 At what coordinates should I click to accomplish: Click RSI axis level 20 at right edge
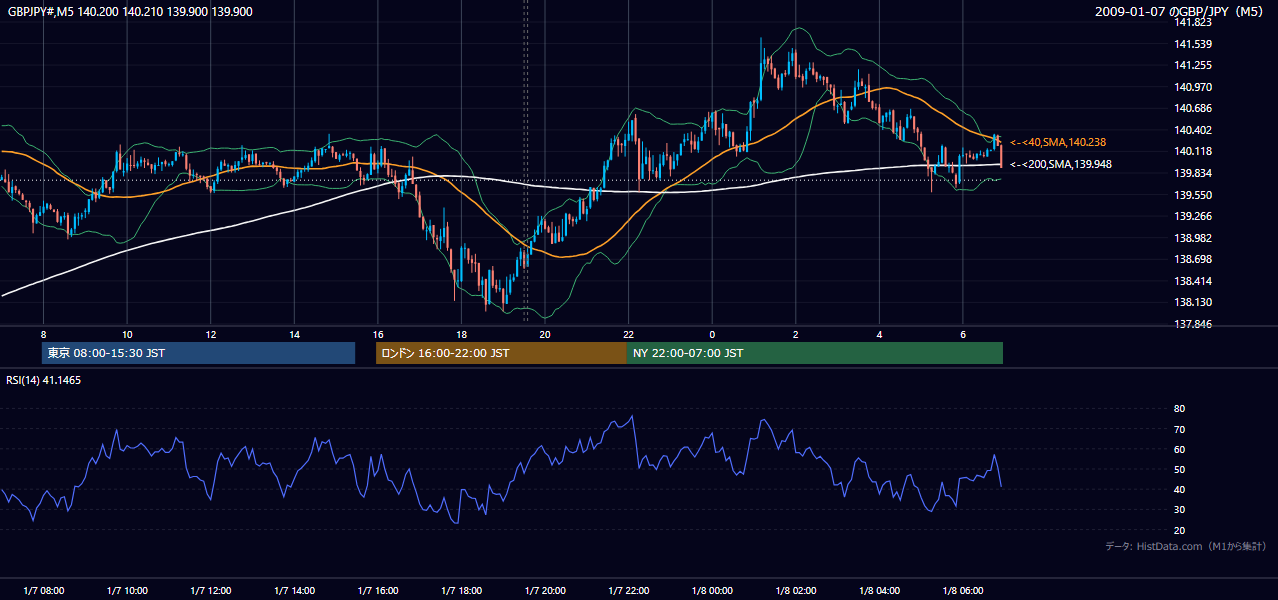coord(1180,530)
